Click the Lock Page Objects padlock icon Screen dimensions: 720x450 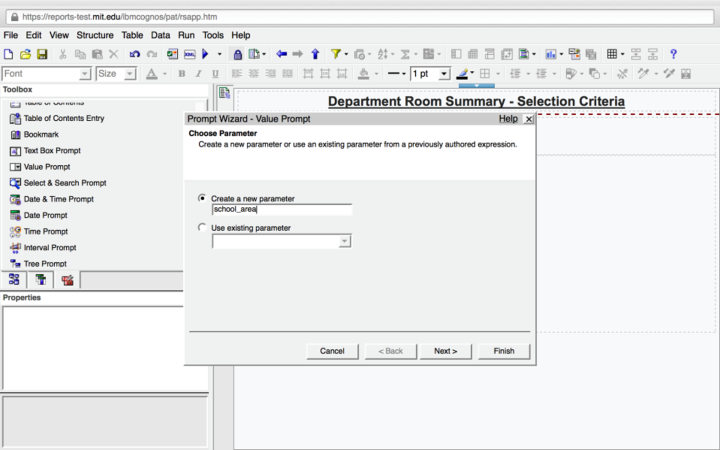tap(237, 54)
